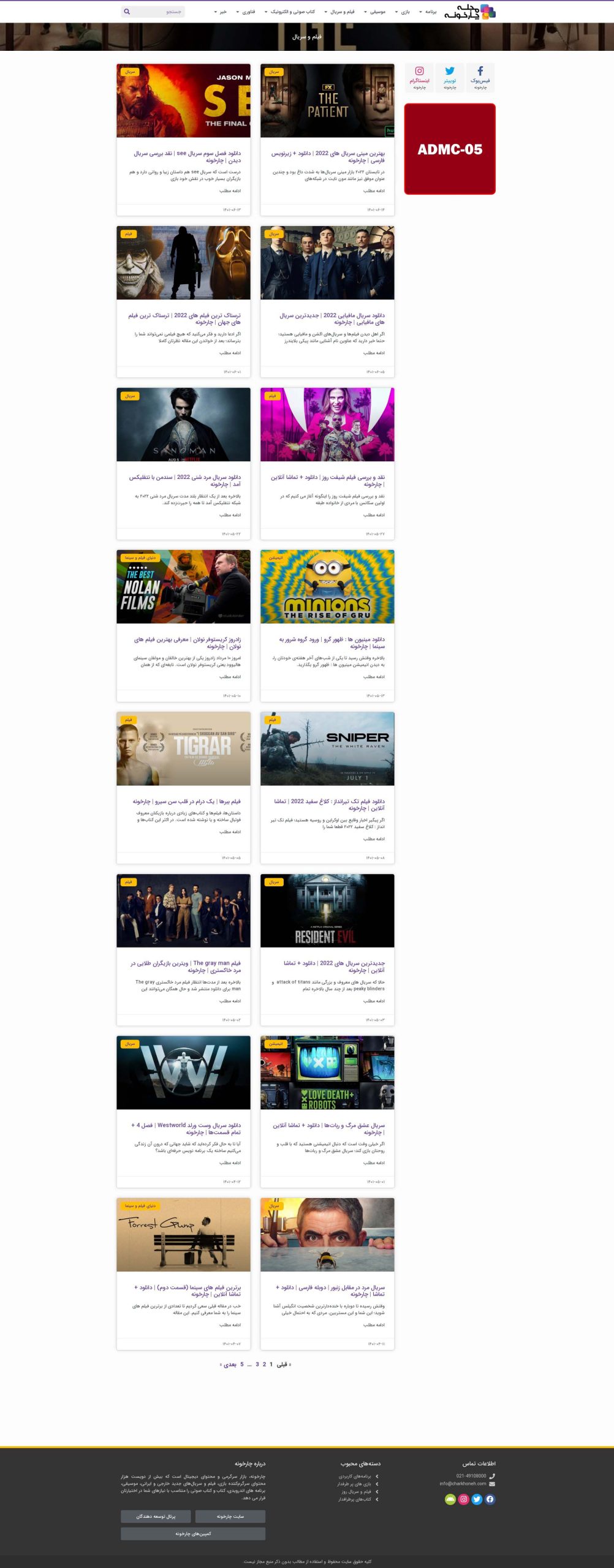Open the Sandman article thumbnail

183,424
